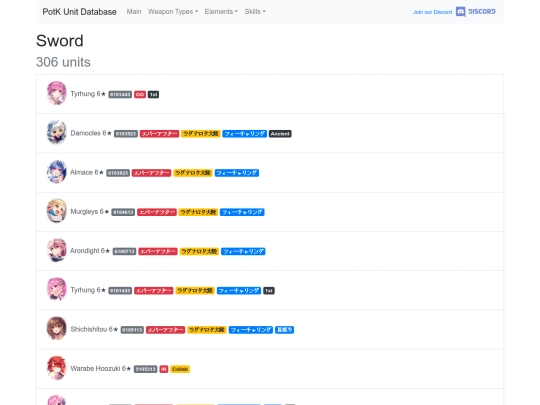540x405 pixels.
Task: Open the Elements dropdown menu
Action: coord(221,12)
